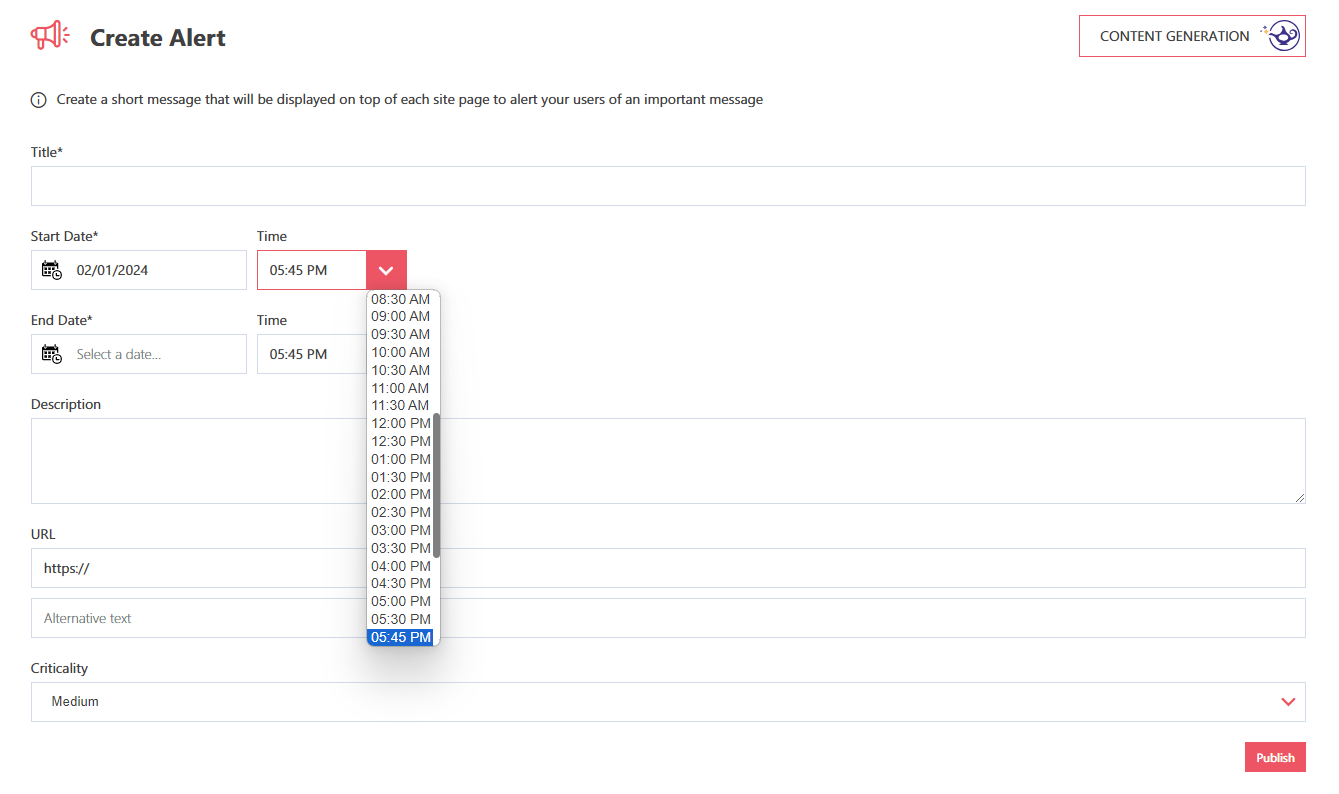Viewport: 1339px width, 794px height.
Task: Pick 12:00 PM in the time list
Action: pos(400,423)
